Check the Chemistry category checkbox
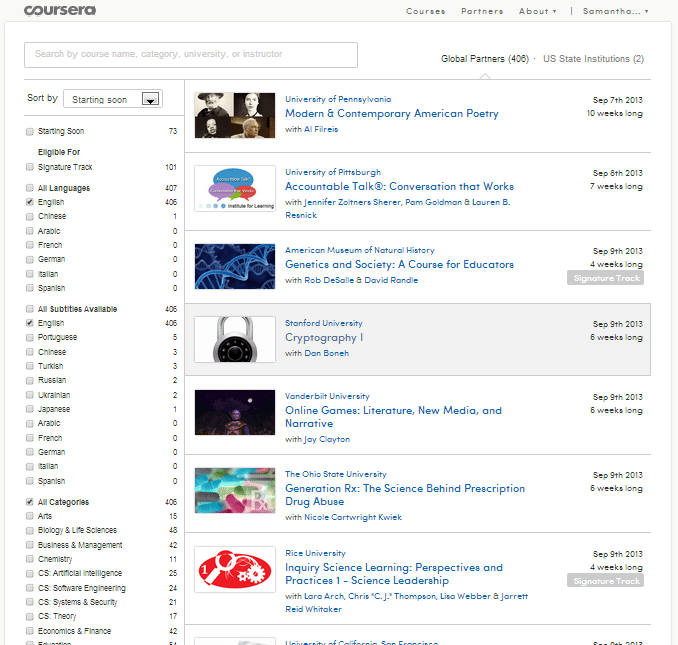Viewport: 678px width, 645px height. point(29,559)
